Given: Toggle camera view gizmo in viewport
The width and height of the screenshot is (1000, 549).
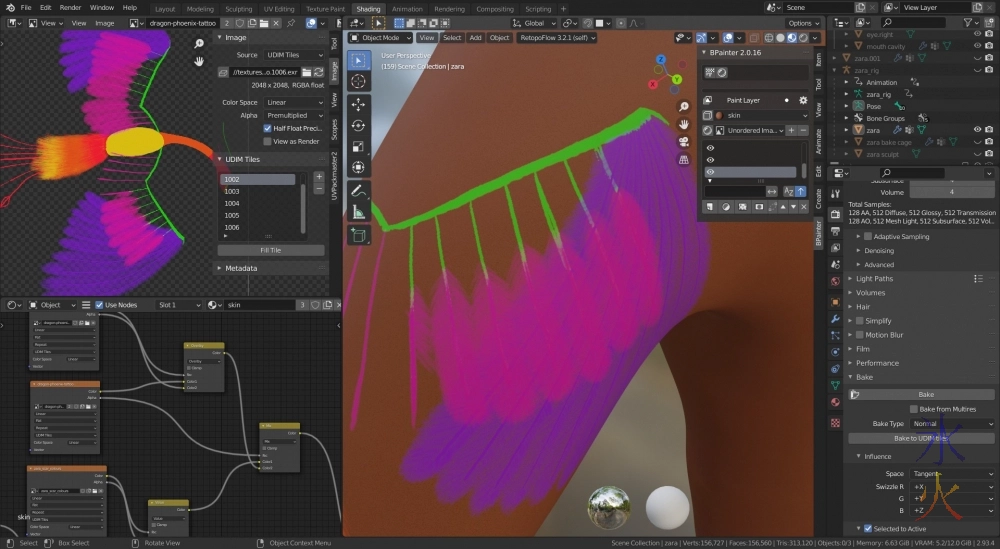Looking at the screenshot, I should click(683, 141).
